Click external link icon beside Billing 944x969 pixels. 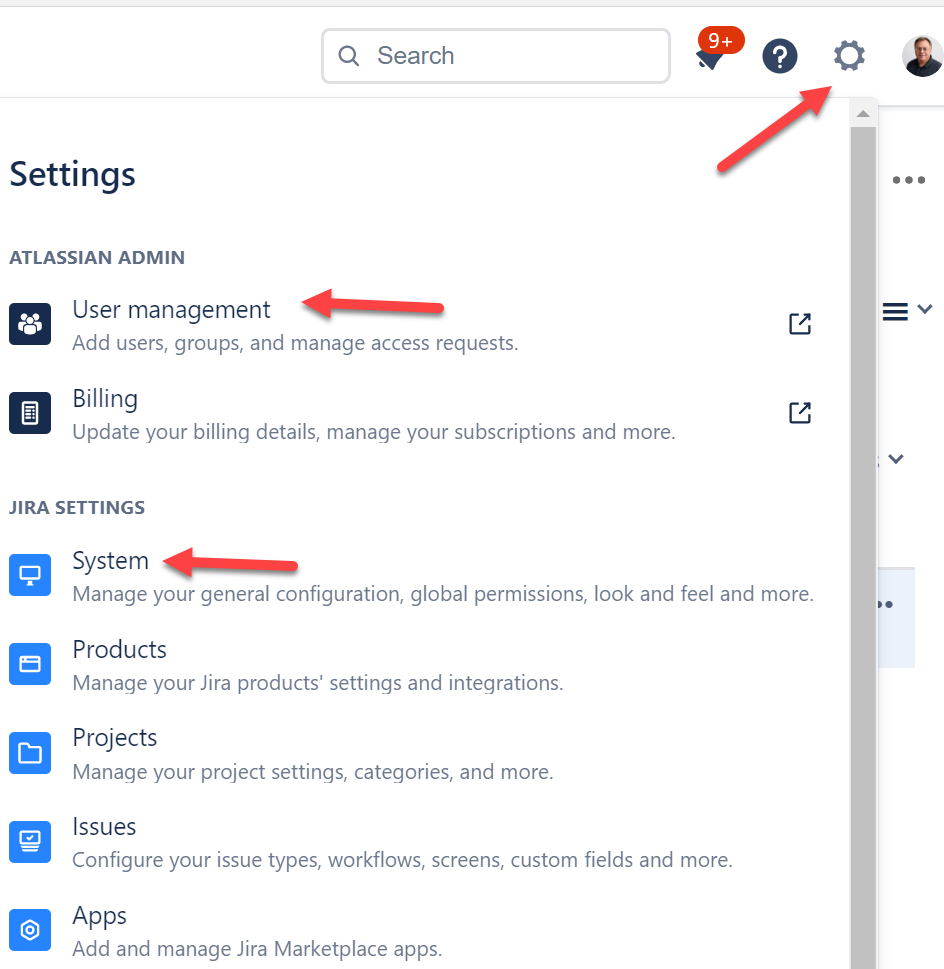tap(800, 413)
